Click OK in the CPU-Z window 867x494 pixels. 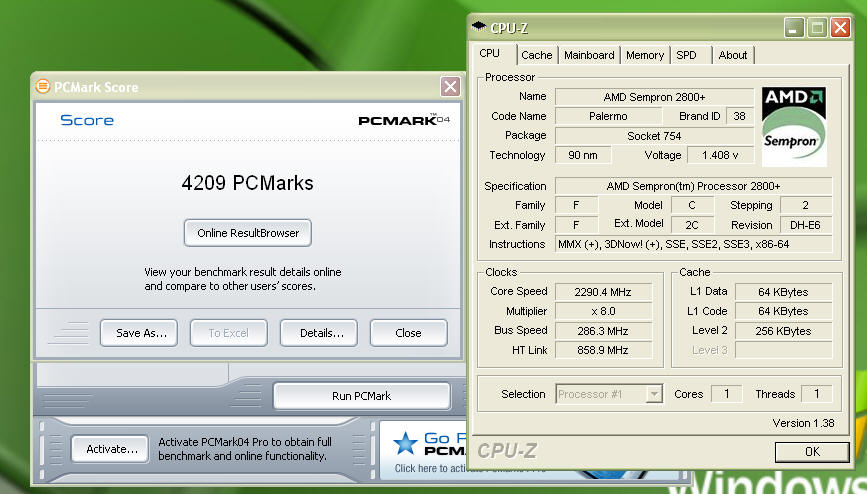(x=812, y=452)
